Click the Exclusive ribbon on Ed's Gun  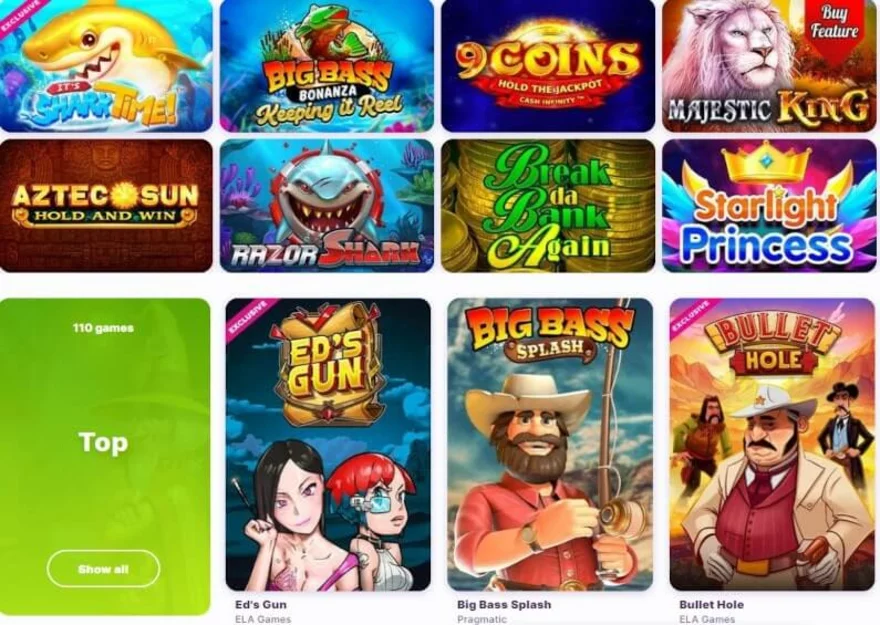pos(252,319)
